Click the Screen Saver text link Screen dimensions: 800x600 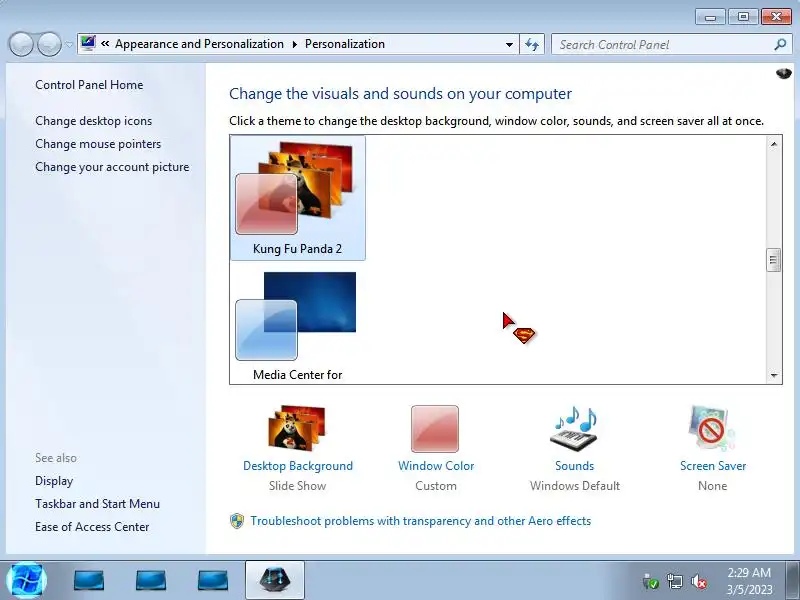tap(713, 466)
